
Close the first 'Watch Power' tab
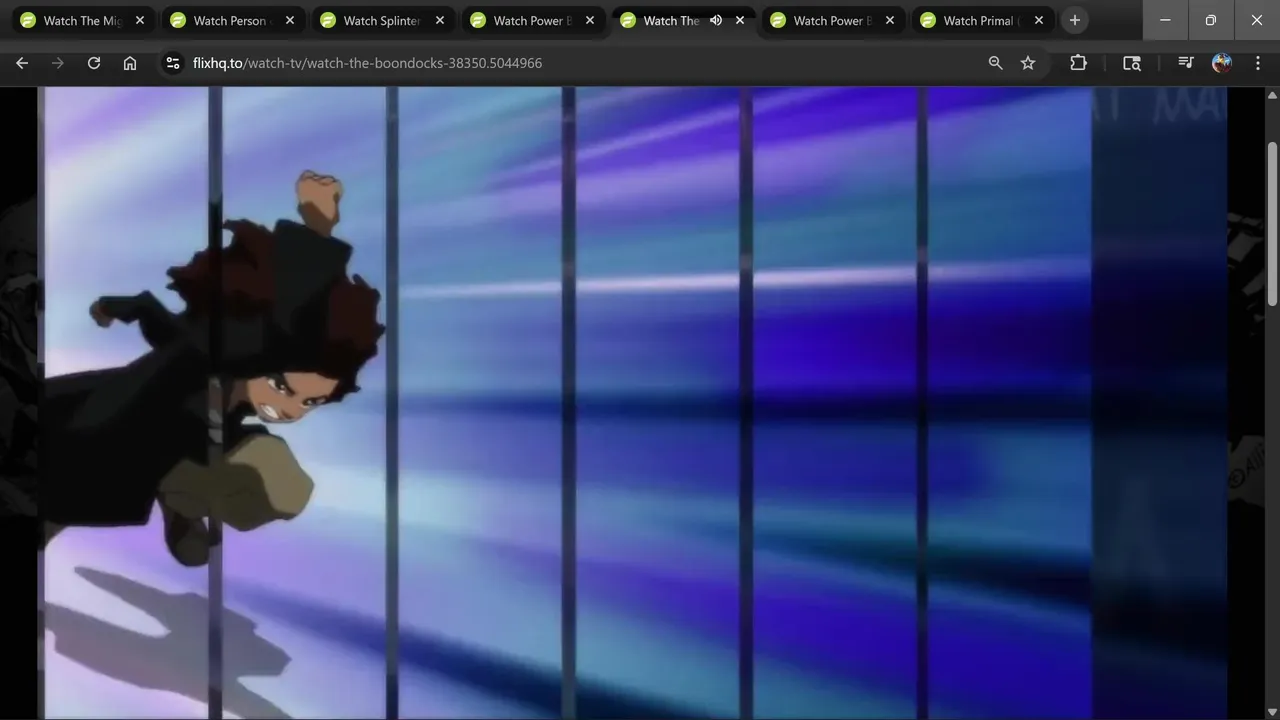point(590,20)
